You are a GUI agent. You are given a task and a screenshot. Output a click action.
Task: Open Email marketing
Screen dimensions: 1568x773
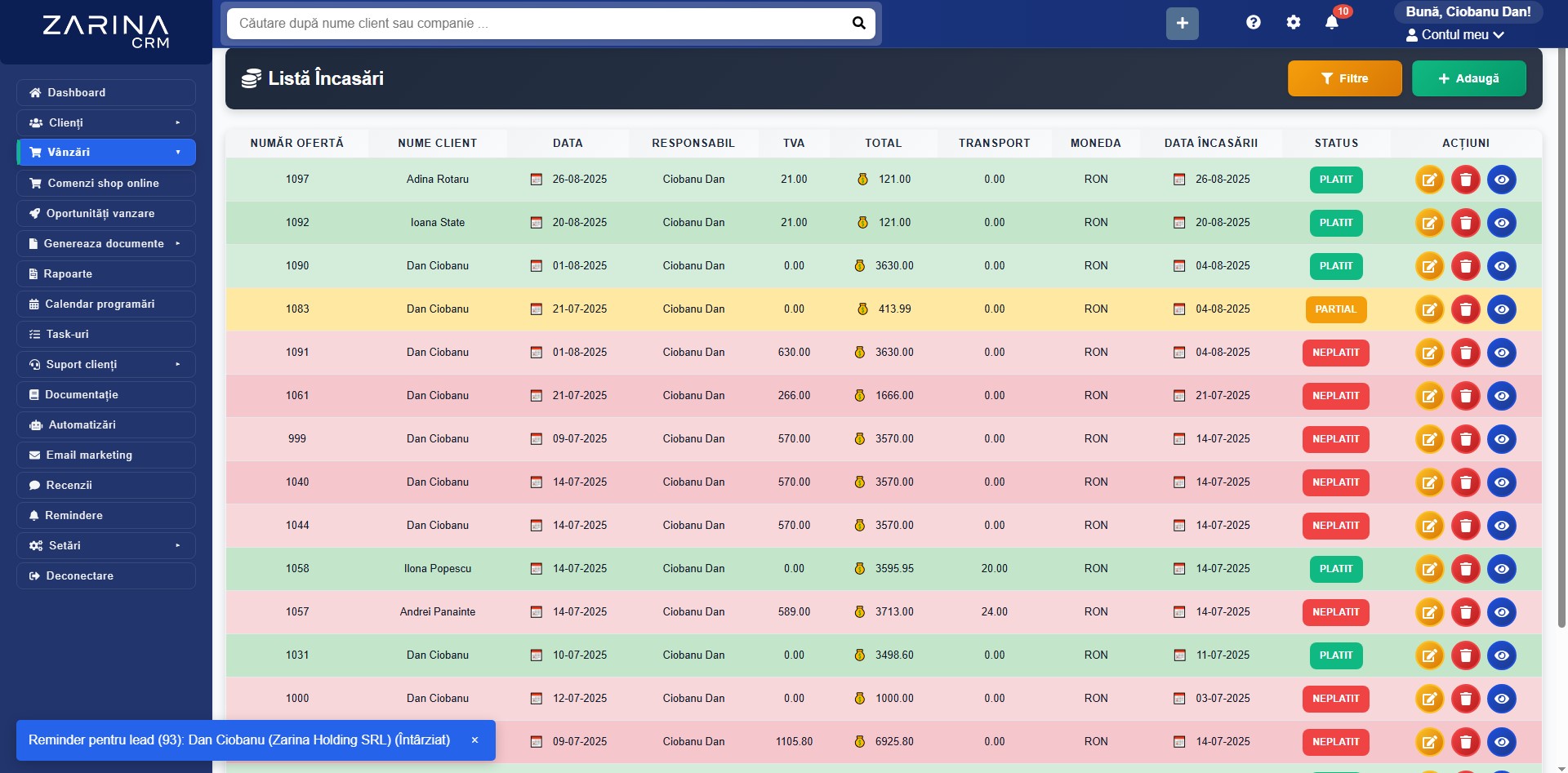pyautogui.click(x=106, y=455)
